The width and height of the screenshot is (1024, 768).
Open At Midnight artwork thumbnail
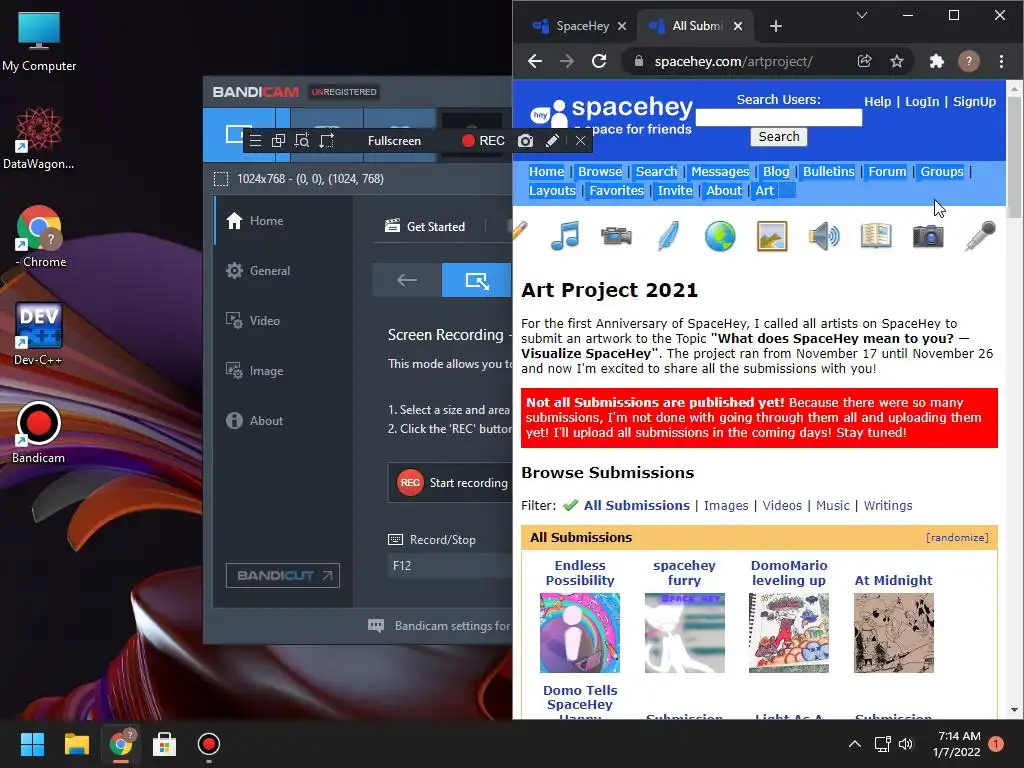click(893, 633)
